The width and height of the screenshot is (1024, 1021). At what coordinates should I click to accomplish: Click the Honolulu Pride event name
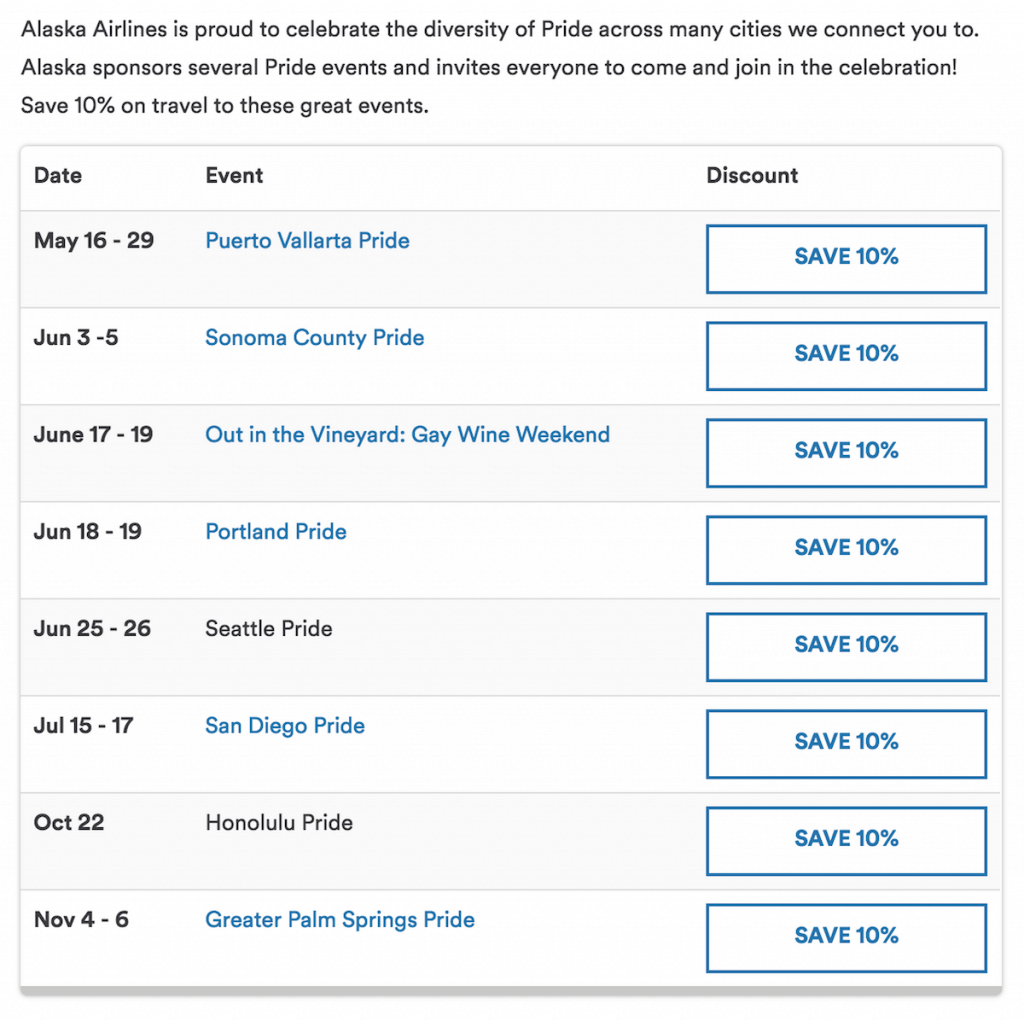pyautogui.click(x=279, y=823)
